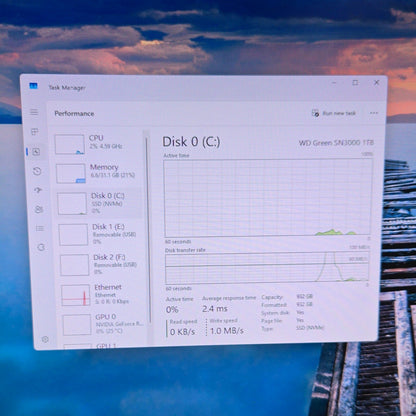The image size is (416, 416).
Task: Select the Ethernet performance item
Action: (101, 295)
